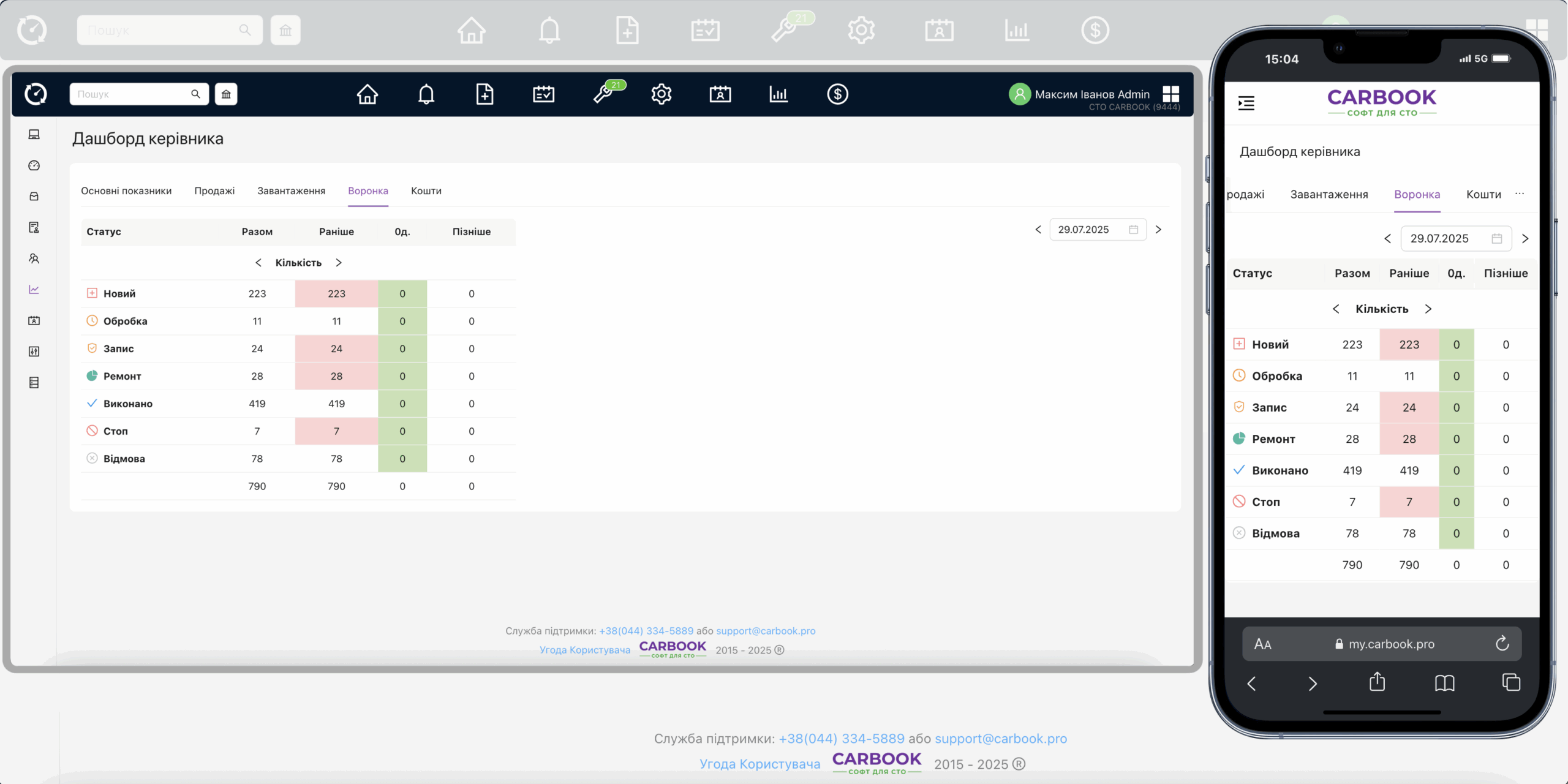Click the line chart icon in left sidebar
The image size is (1568, 784).
pyautogui.click(x=34, y=289)
